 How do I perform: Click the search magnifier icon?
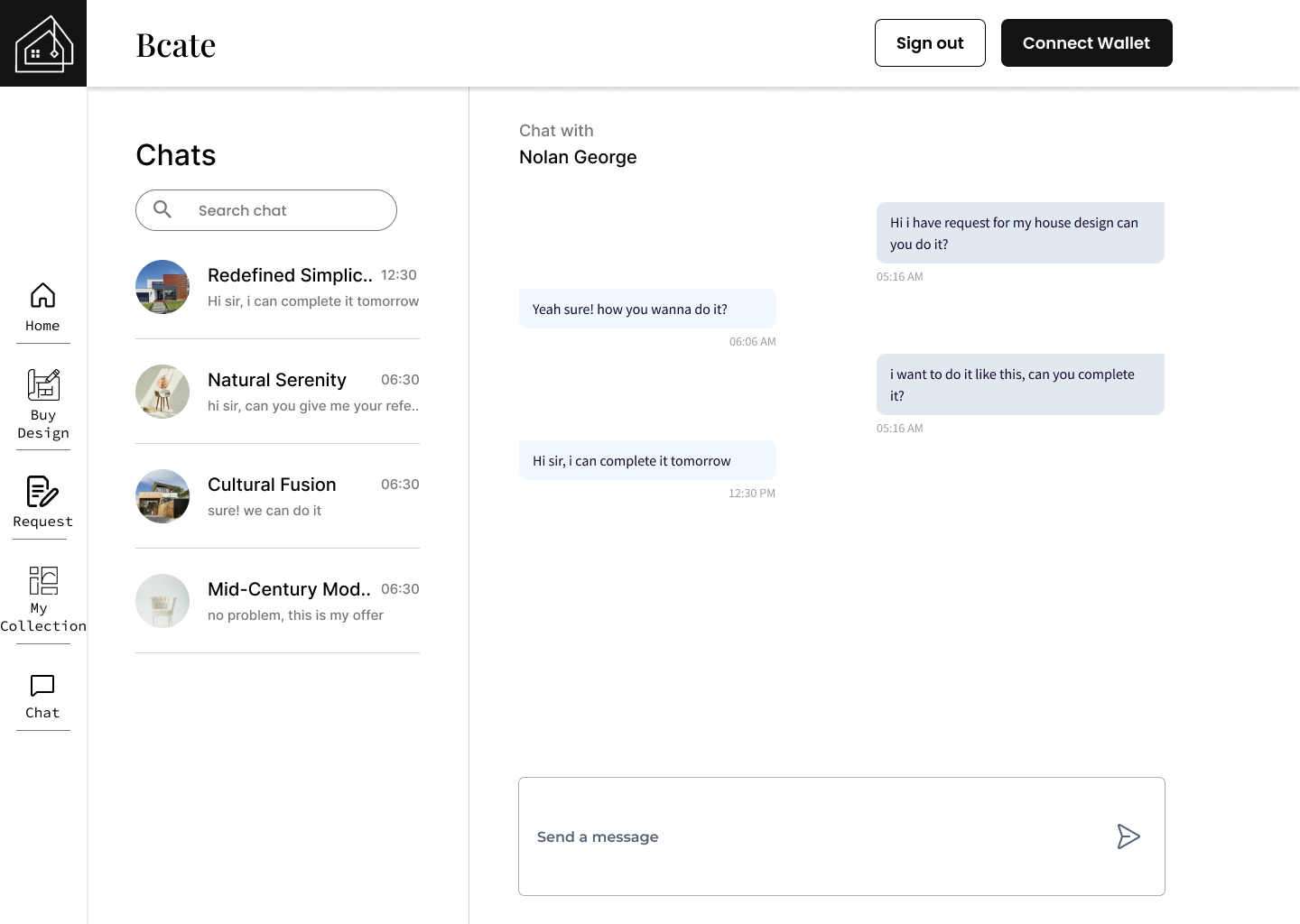pyautogui.click(x=162, y=209)
